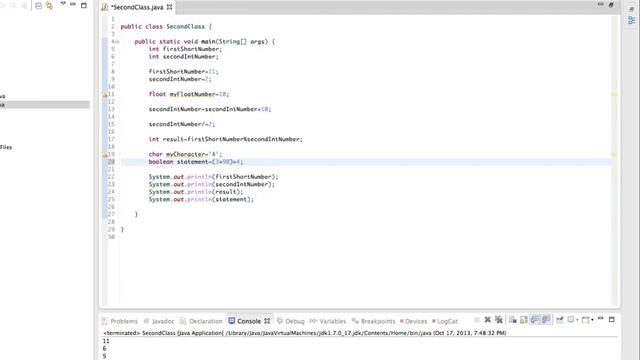
Task: Switch to the LogCat tab
Action: pos(445,321)
